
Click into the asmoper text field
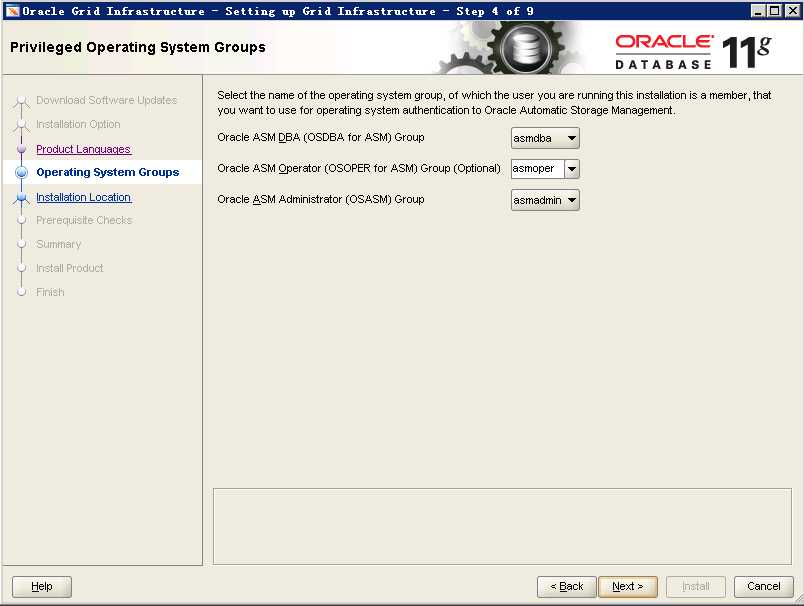(537, 169)
